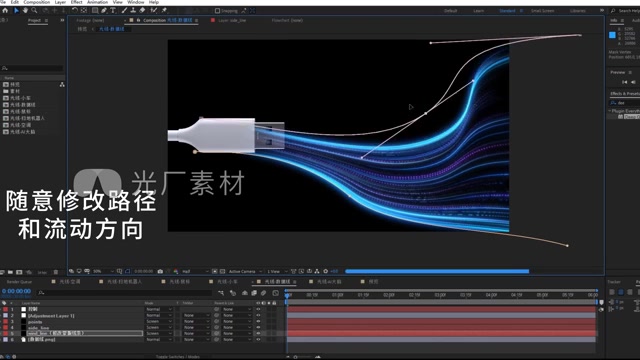Open the Animation menu
Viewport: 640px width, 360px height.
coord(98,2)
